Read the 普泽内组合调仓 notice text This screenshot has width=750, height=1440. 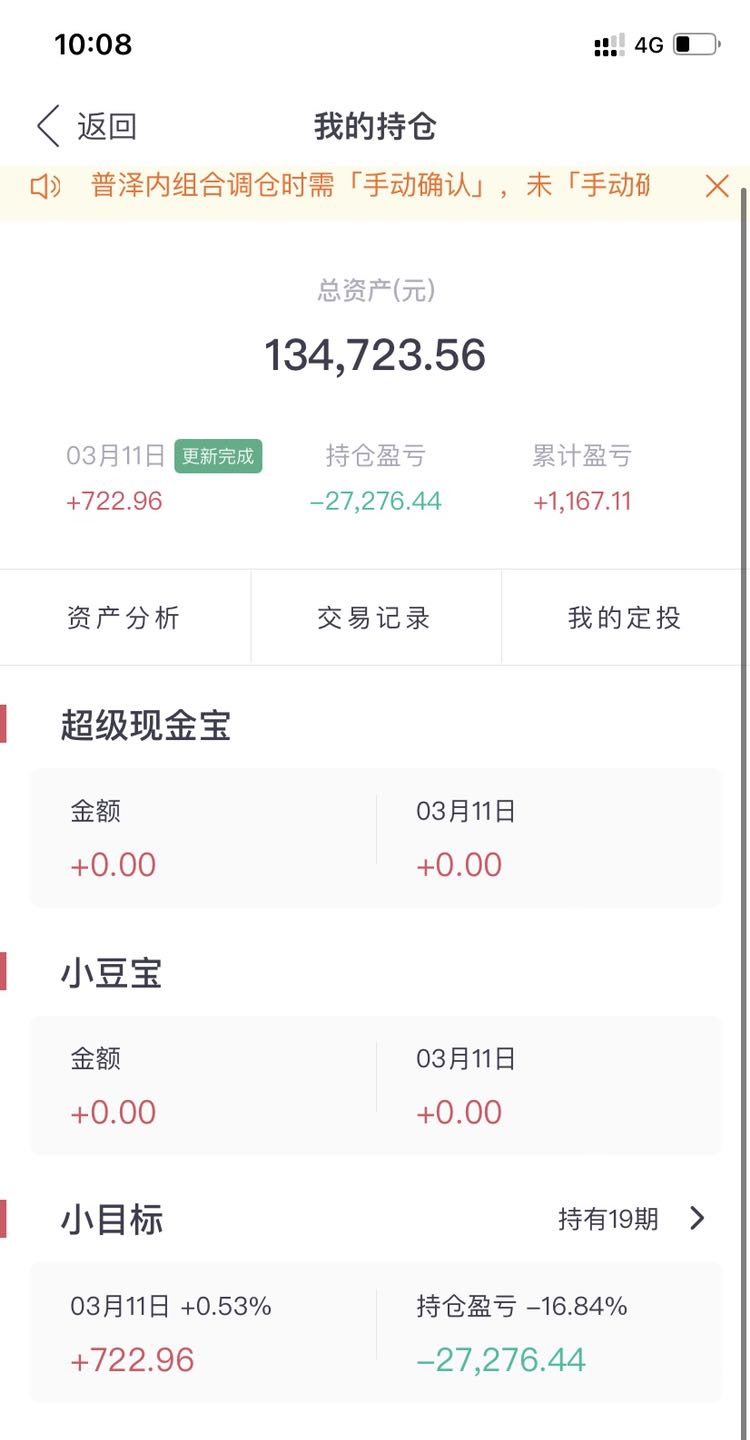pos(370,186)
